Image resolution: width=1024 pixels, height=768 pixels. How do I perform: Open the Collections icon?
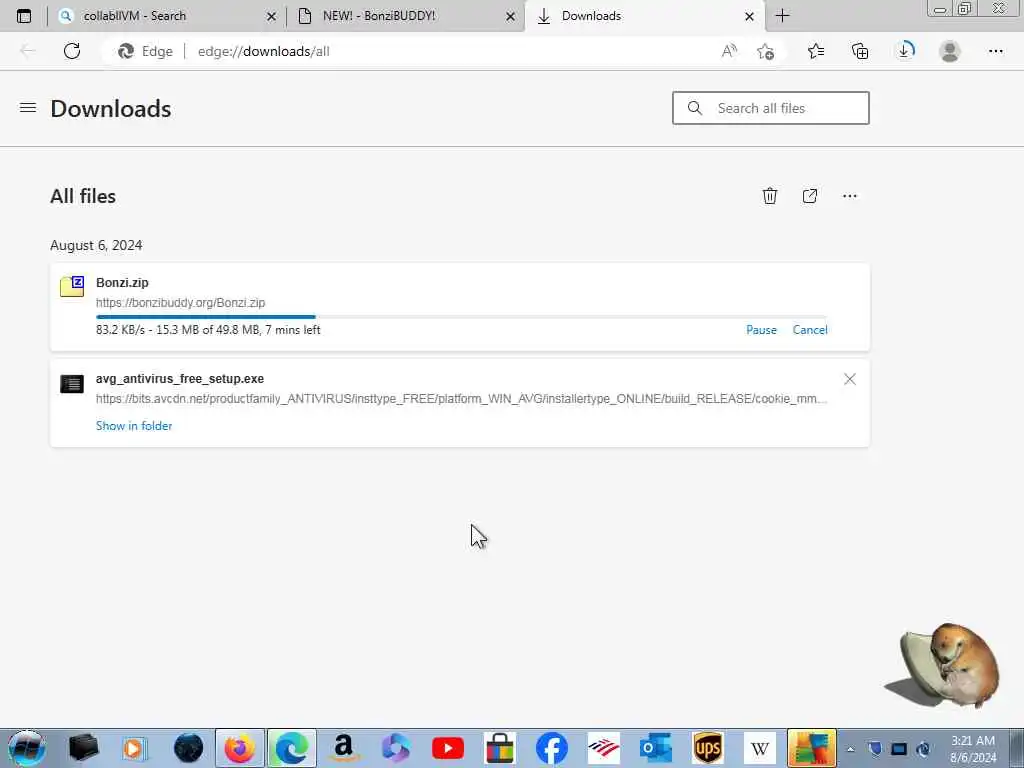coord(860,51)
